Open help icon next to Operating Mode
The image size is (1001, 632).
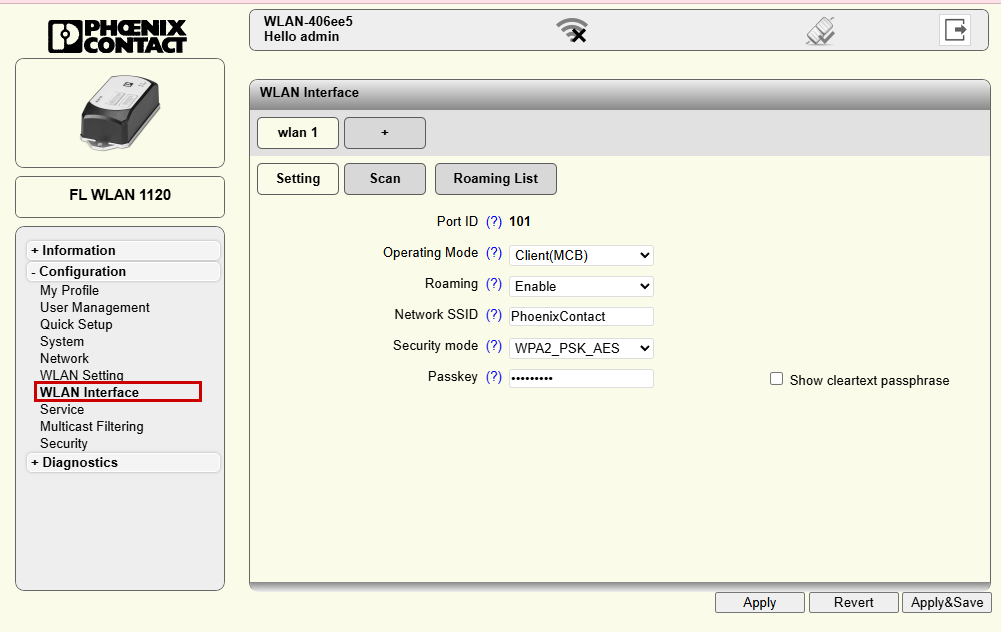pos(493,253)
